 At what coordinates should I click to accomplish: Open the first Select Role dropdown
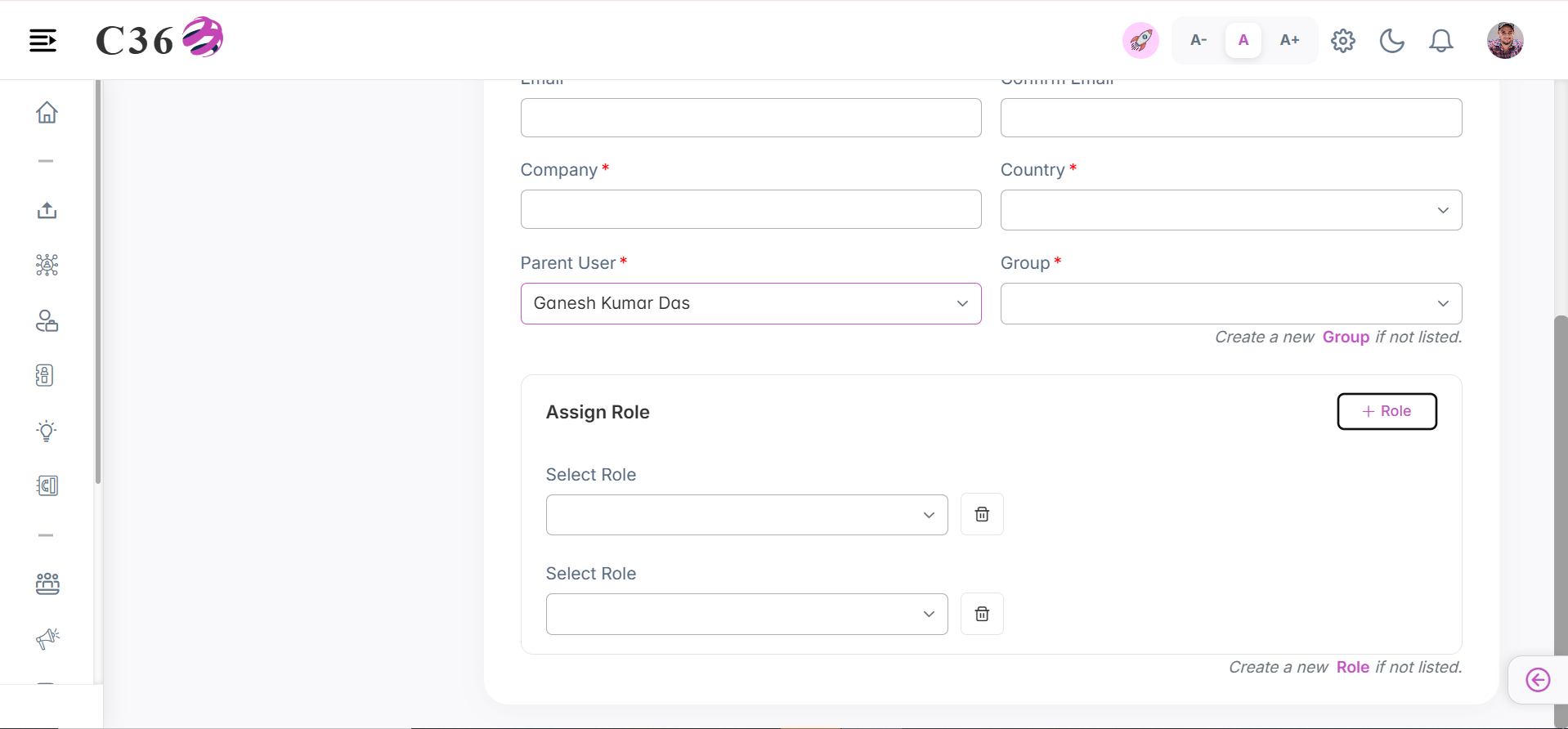click(746, 515)
